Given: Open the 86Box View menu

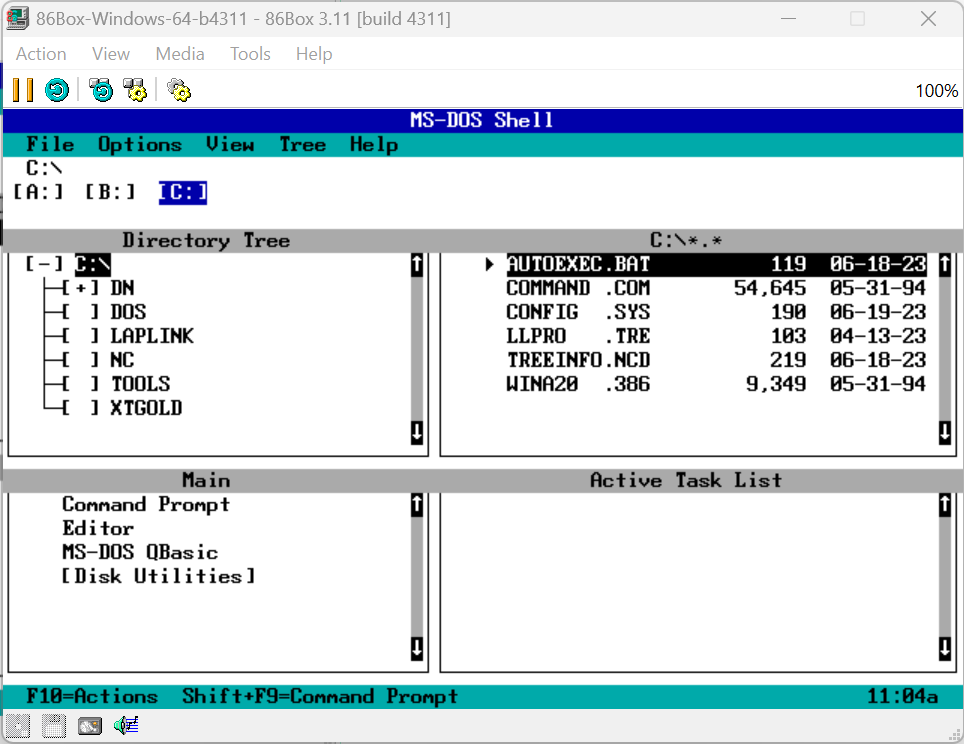Looking at the screenshot, I should 111,54.
